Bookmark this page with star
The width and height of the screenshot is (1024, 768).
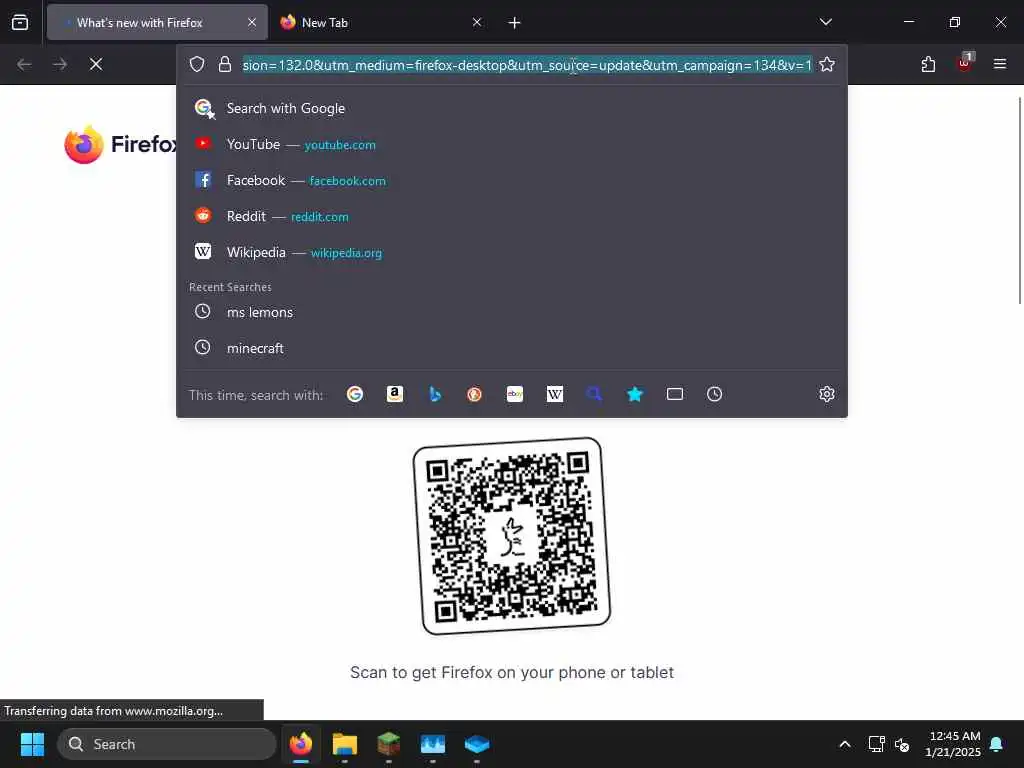tap(827, 64)
